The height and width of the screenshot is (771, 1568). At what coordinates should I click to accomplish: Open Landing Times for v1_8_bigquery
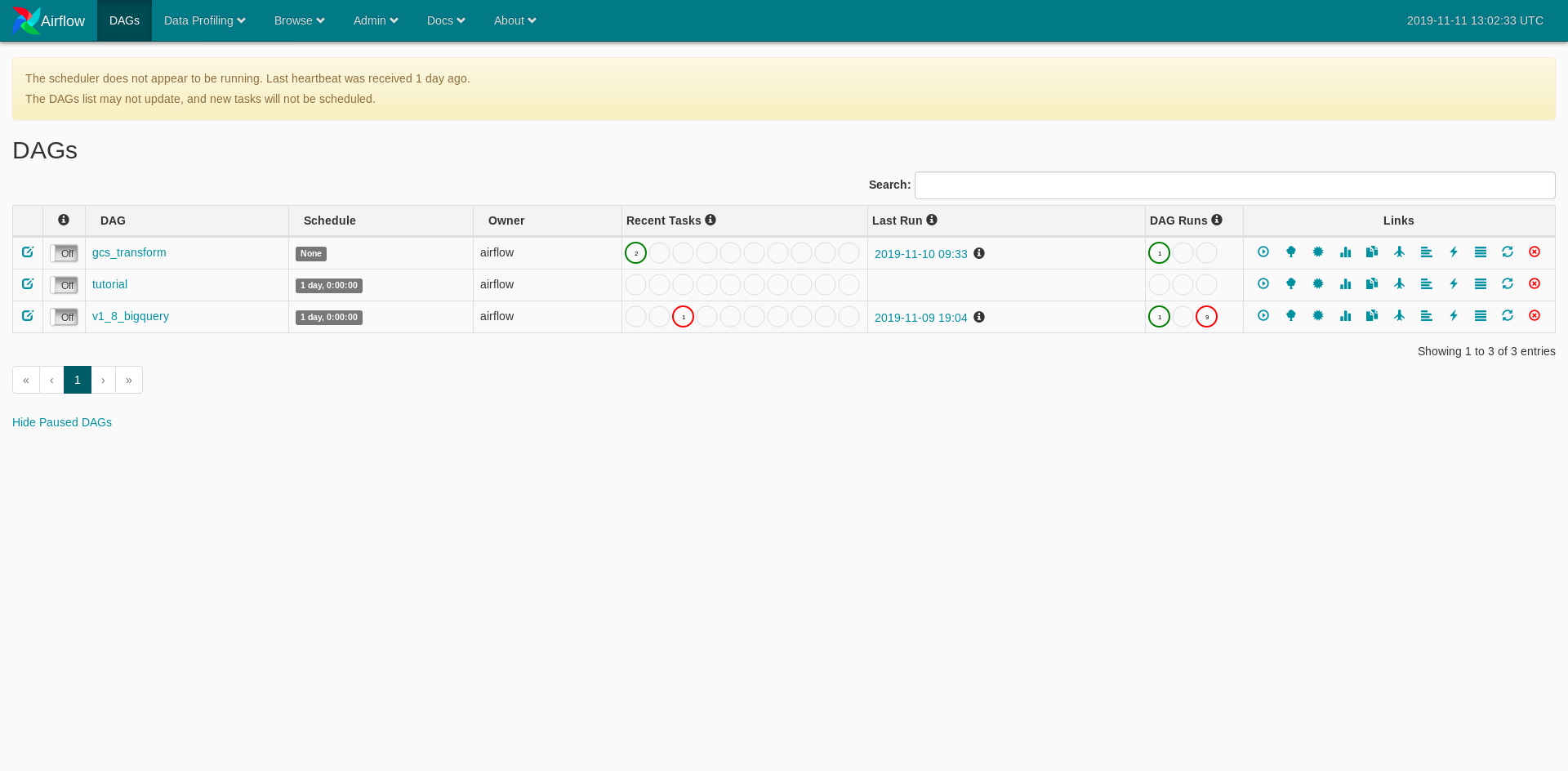[1400, 316]
